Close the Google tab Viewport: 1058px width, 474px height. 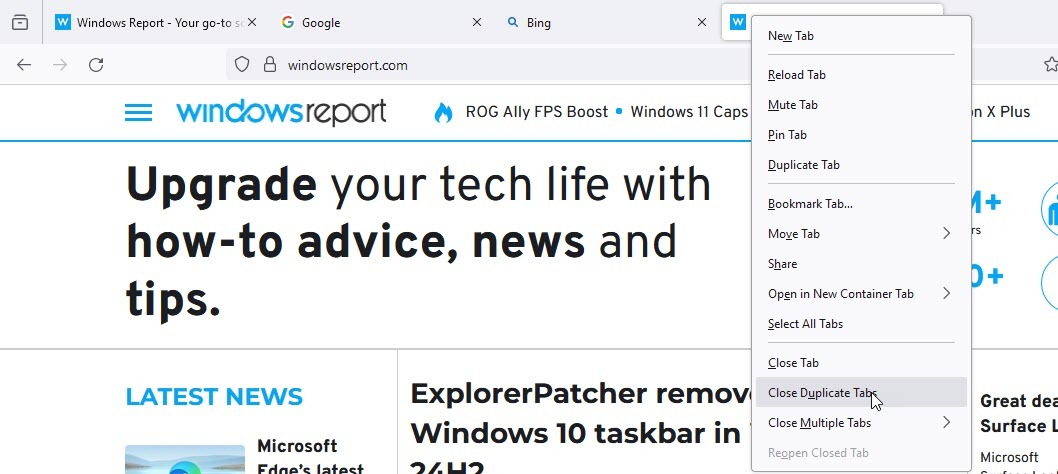pyautogui.click(x=476, y=22)
